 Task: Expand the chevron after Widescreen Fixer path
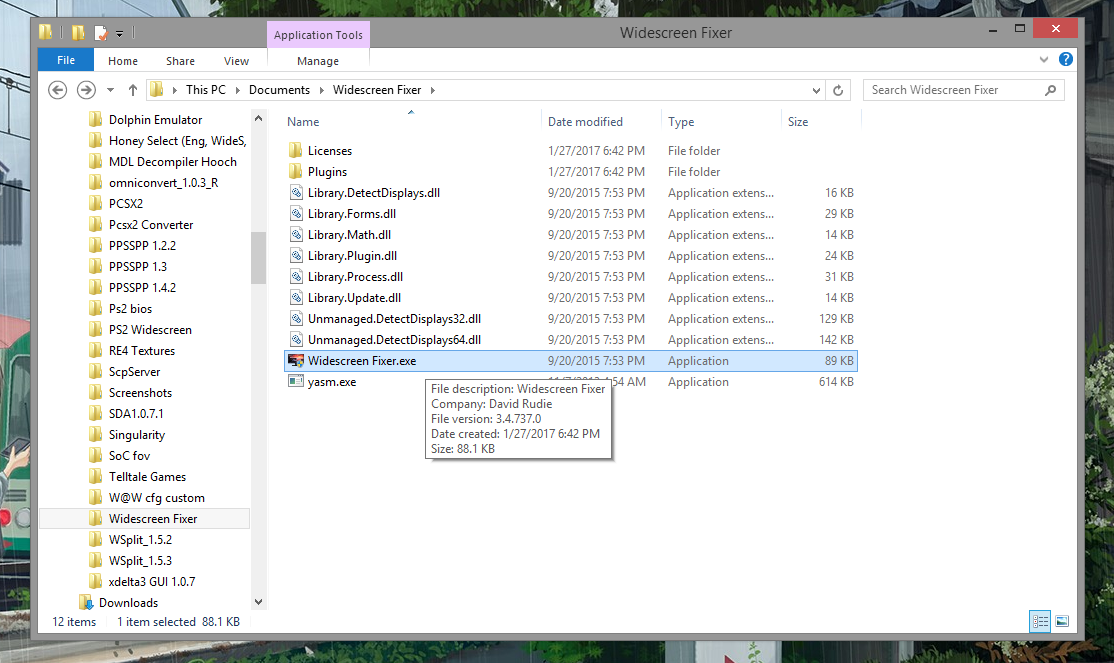point(433,90)
